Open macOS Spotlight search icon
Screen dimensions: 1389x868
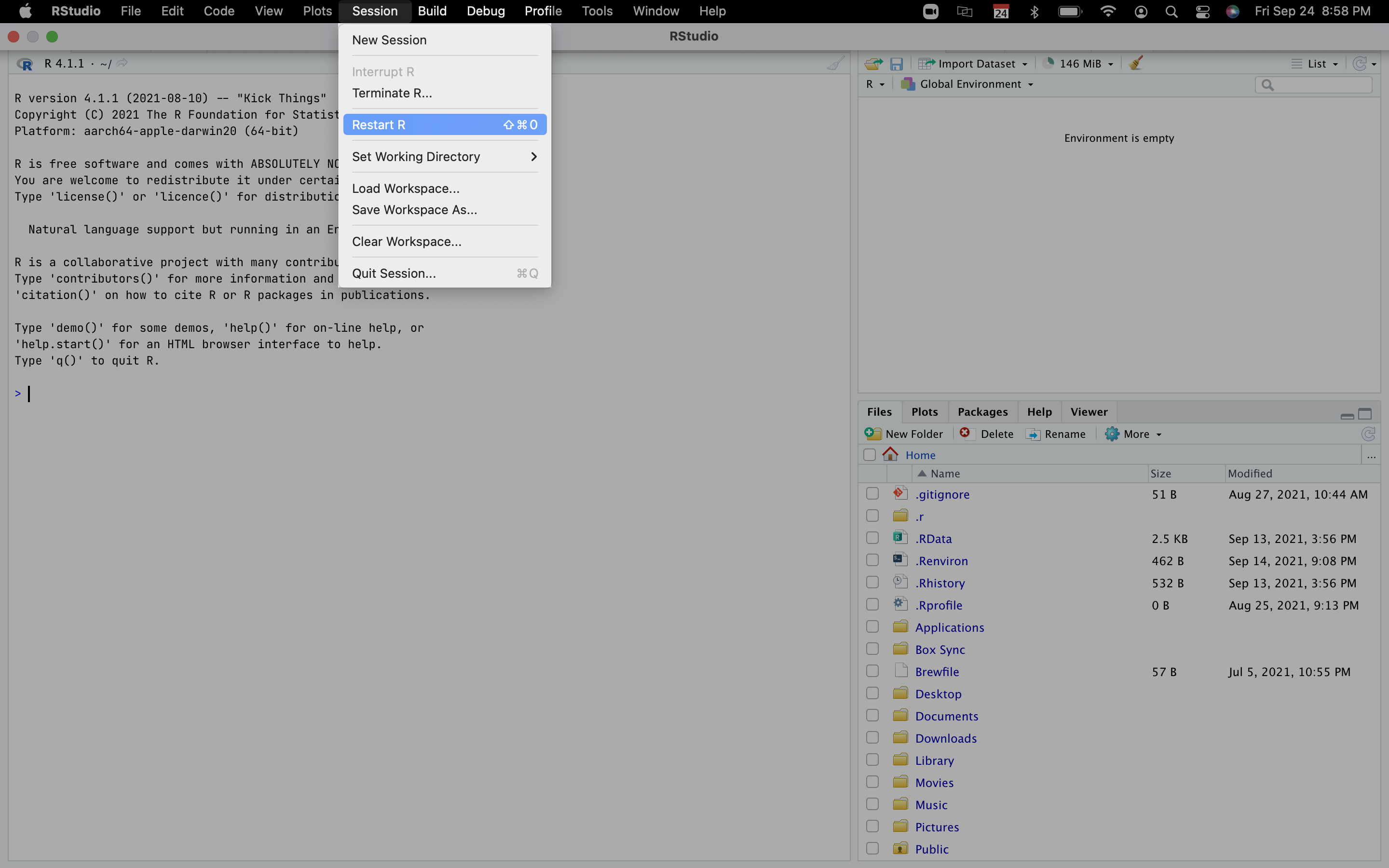pos(1171,12)
